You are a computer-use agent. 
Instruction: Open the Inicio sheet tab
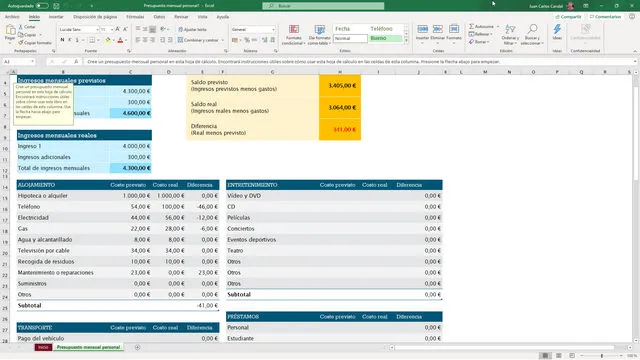(x=43, y=347)
